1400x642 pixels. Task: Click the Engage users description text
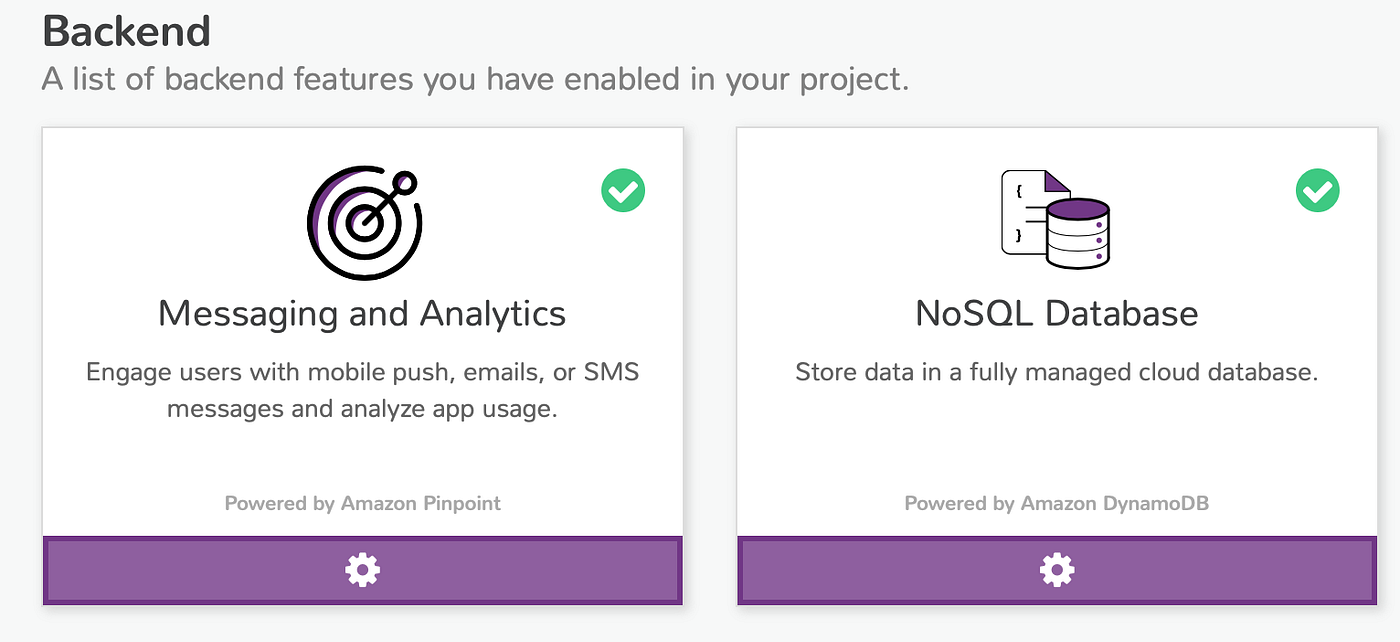[x=362, y=373]
